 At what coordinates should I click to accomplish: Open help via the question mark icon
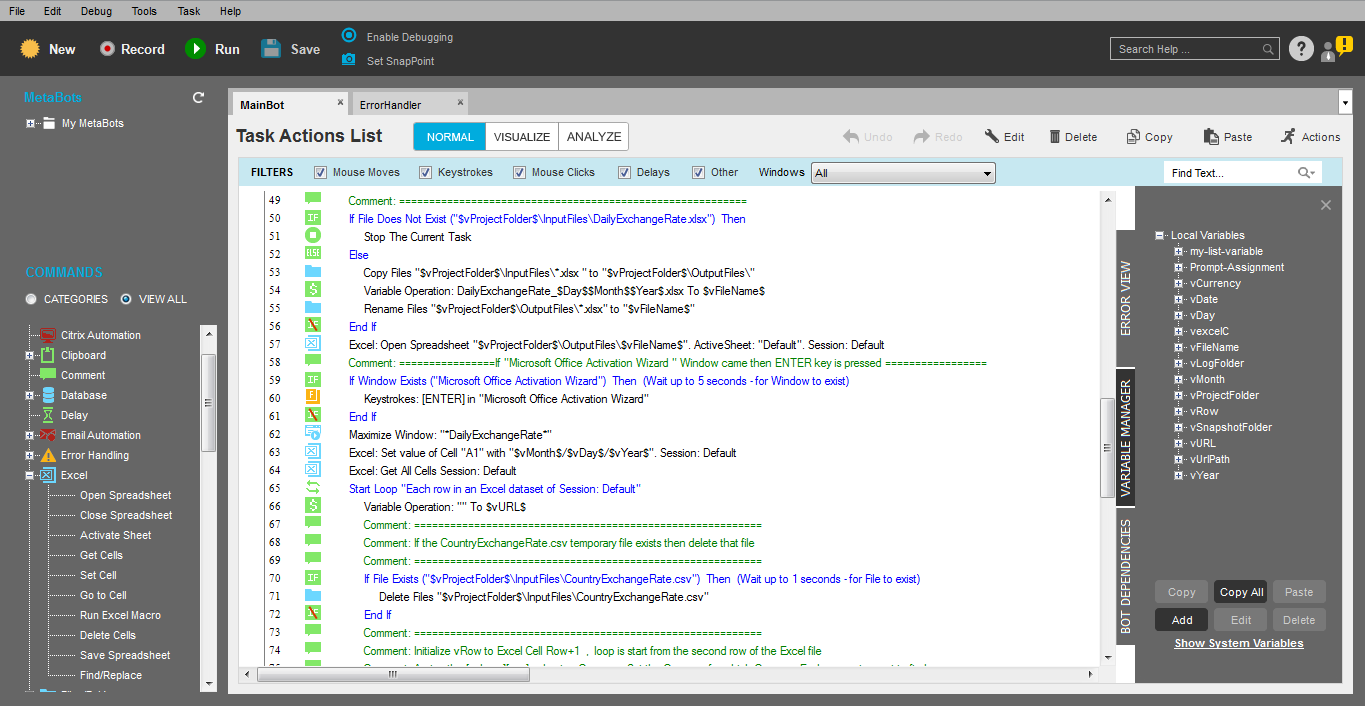click(1300, 49)
